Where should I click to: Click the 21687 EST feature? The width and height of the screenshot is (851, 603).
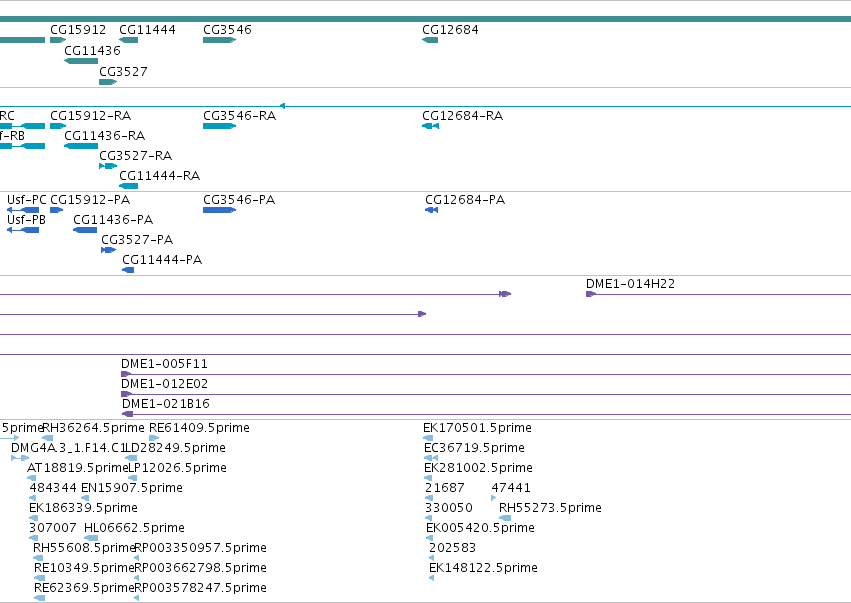pos(429,498)
